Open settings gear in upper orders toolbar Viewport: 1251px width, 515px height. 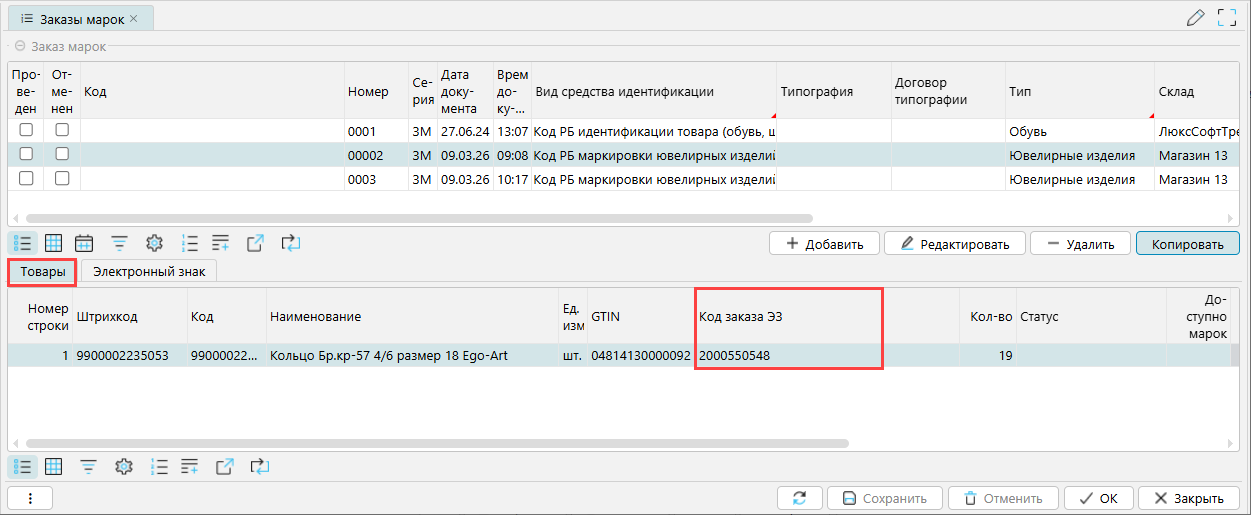tap(154, 243)
